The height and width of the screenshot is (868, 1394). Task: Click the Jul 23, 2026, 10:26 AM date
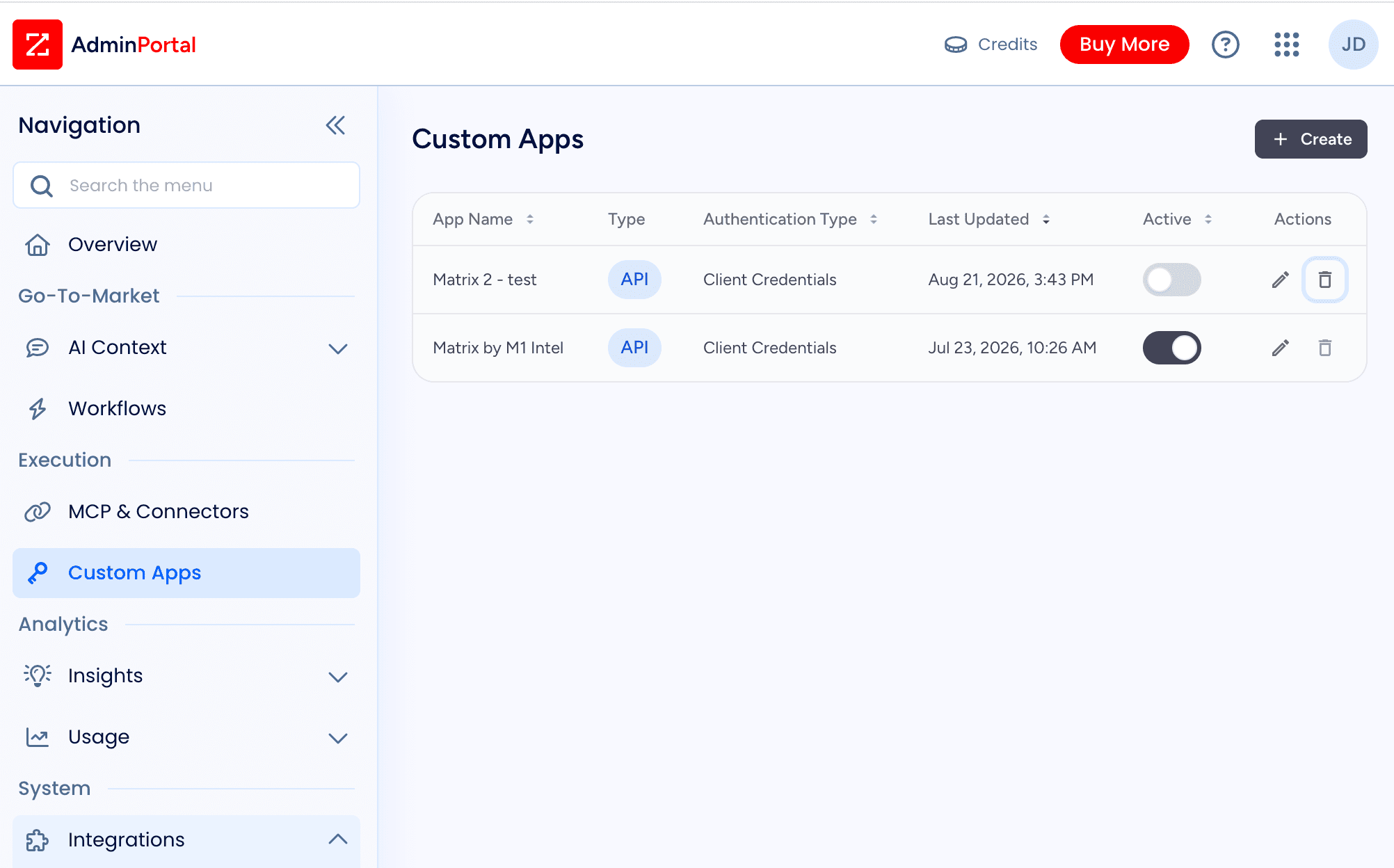coord(1012,348)
